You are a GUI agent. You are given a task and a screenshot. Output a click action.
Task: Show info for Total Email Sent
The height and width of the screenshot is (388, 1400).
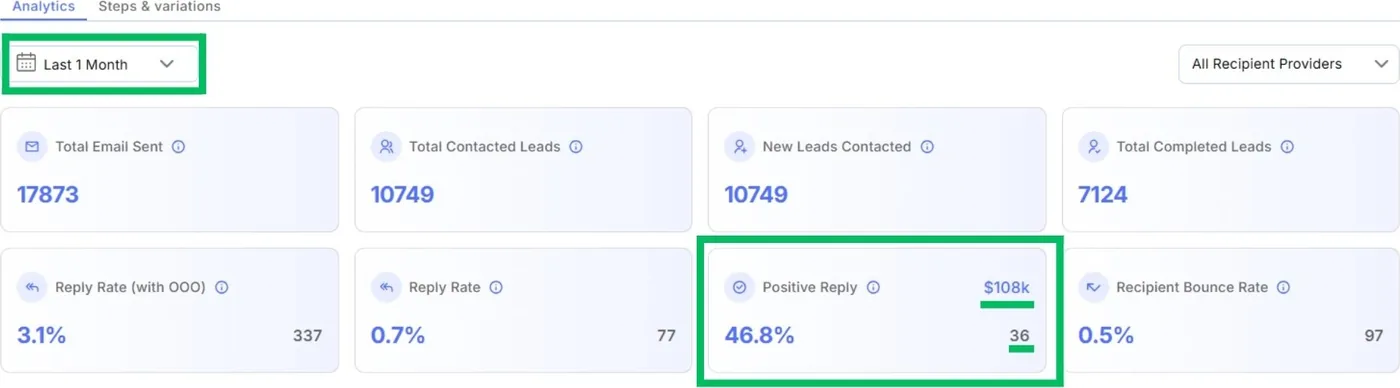[179, 147]
